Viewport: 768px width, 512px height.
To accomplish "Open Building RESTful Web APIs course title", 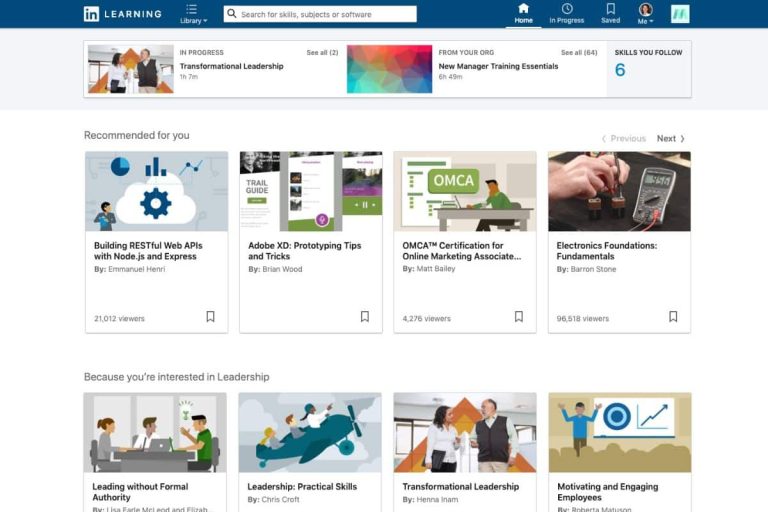I will (x=148, y=251).
